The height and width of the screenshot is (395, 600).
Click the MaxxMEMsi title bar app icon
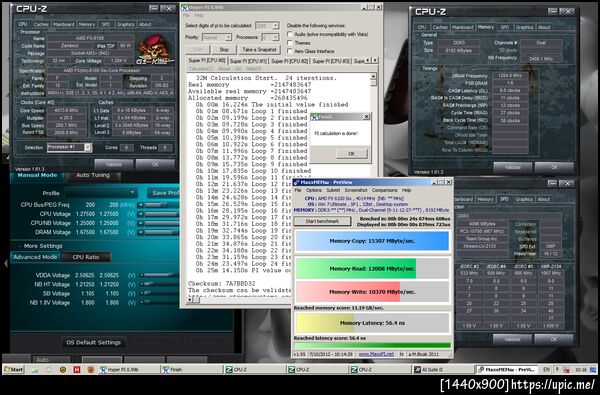[297, 183]
